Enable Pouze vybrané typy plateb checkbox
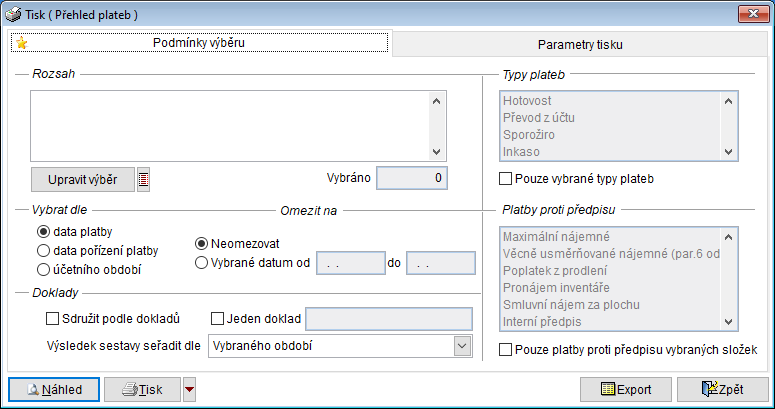The height and width of the screenshot is (409, 775). click(506, 179)
